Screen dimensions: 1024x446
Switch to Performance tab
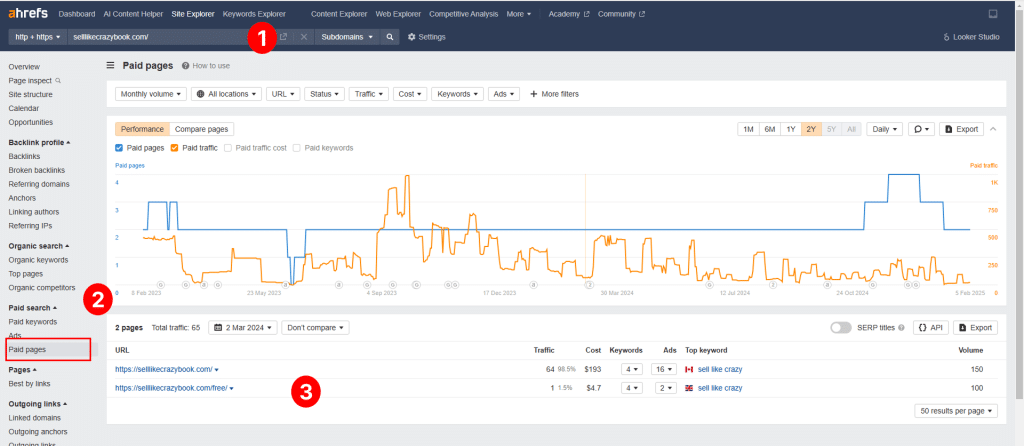pyautogui.click(x=142, y=129)
